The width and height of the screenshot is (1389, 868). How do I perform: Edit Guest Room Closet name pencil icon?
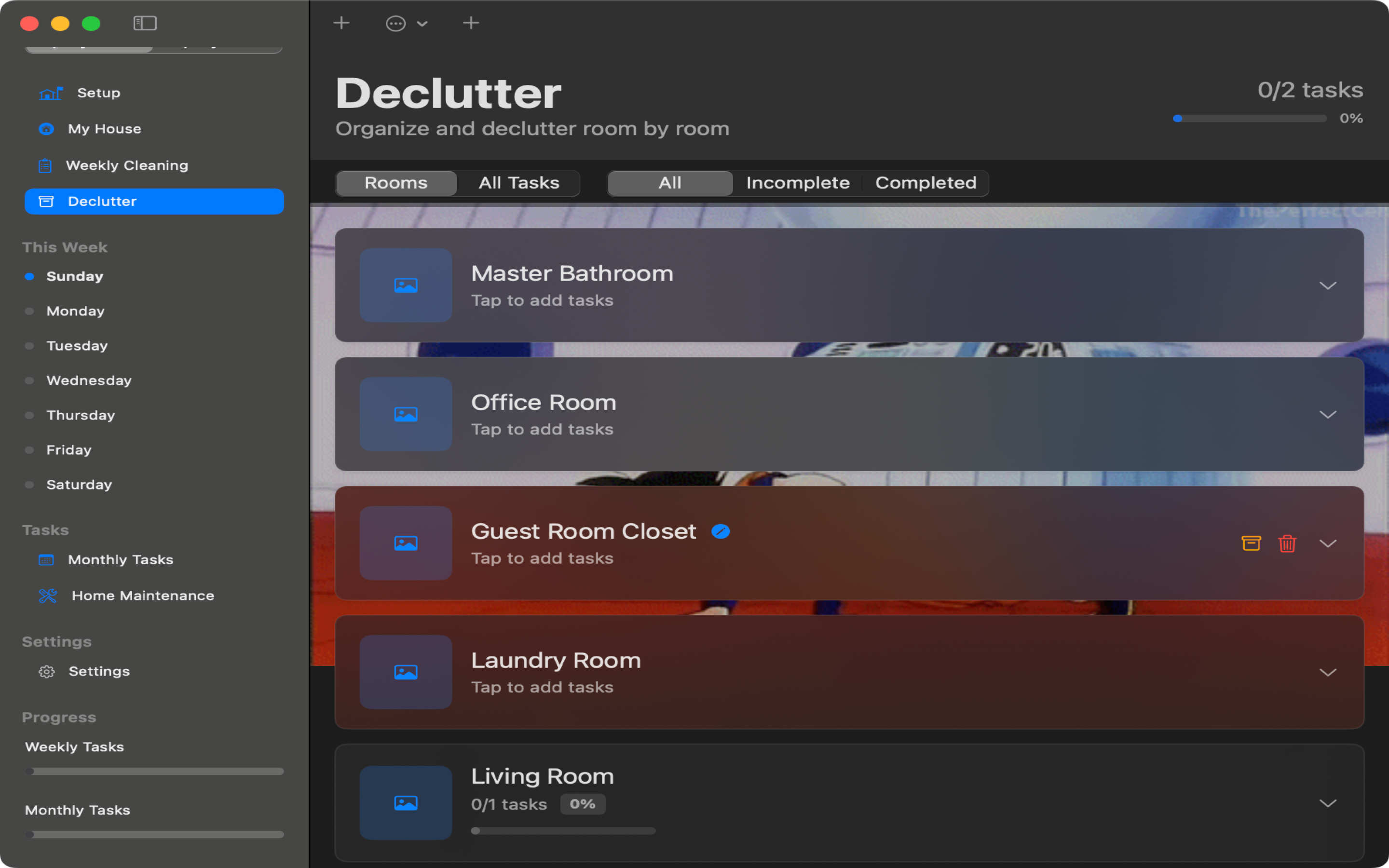(x=721, y=531)
